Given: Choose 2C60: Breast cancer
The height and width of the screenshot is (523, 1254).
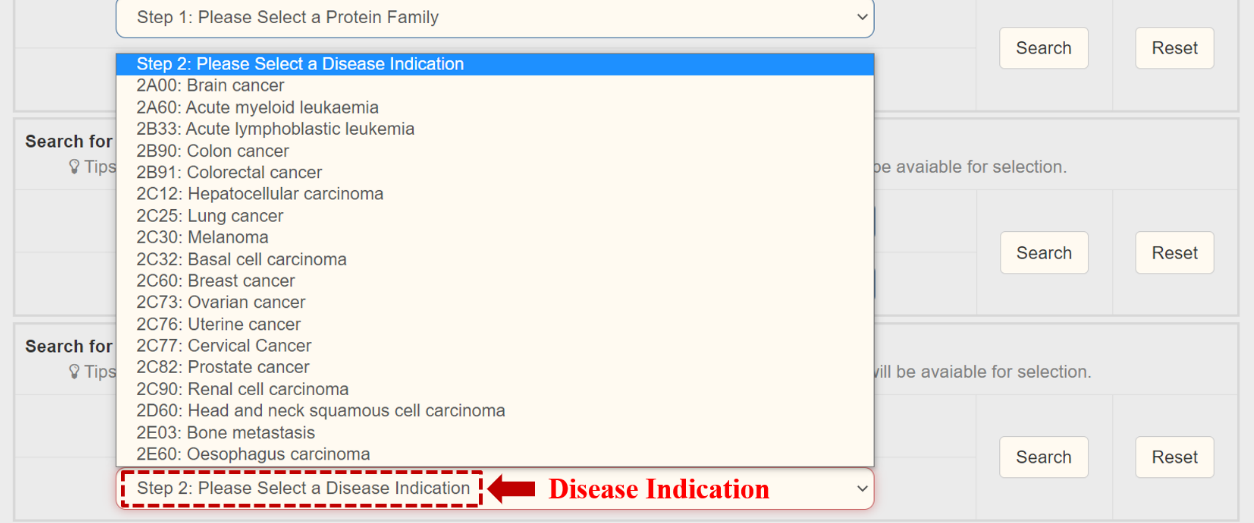Looking at the screenshot, I should tap(216, 281).
